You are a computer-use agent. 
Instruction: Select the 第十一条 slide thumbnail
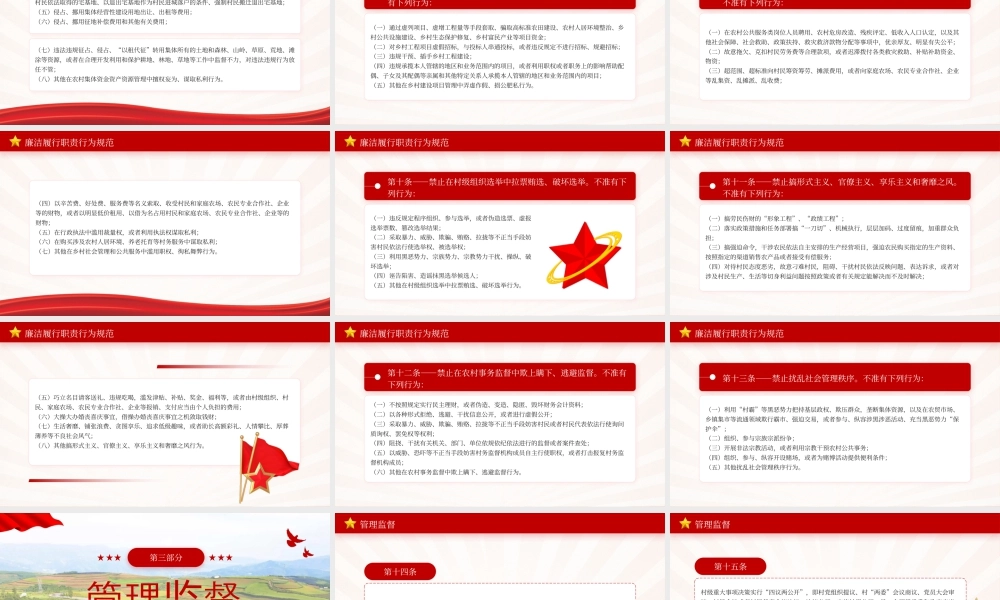click(835, 223)
